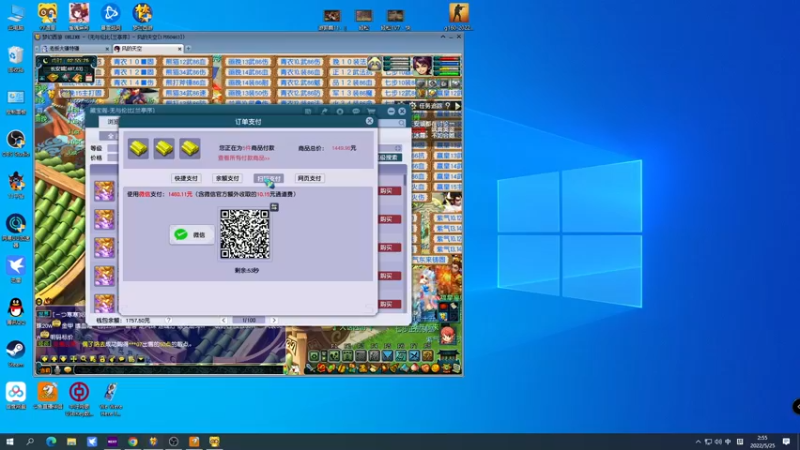Screen dimensions: 800x450
Task: Click the third gold bar item thumbnail
Action: click(189, 148)
